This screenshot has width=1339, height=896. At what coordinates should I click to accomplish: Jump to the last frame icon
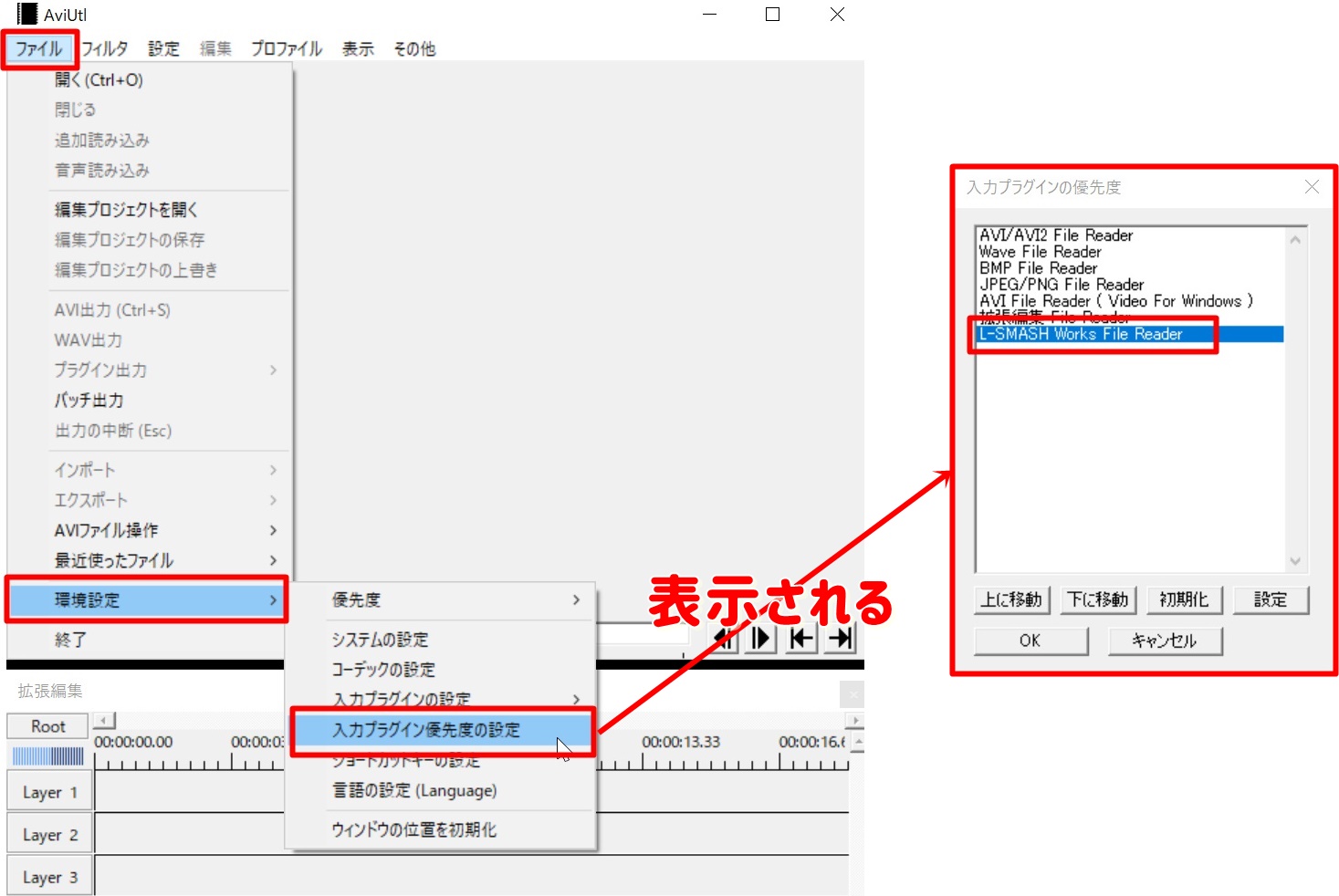click(x=840, y=639)
